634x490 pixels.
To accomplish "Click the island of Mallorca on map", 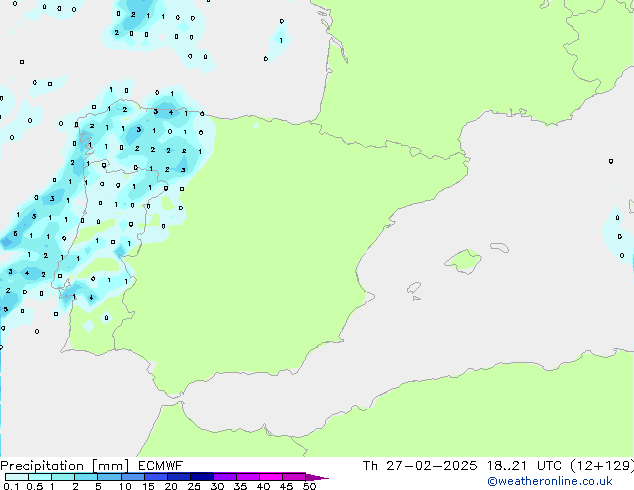I will click(463, 262).
